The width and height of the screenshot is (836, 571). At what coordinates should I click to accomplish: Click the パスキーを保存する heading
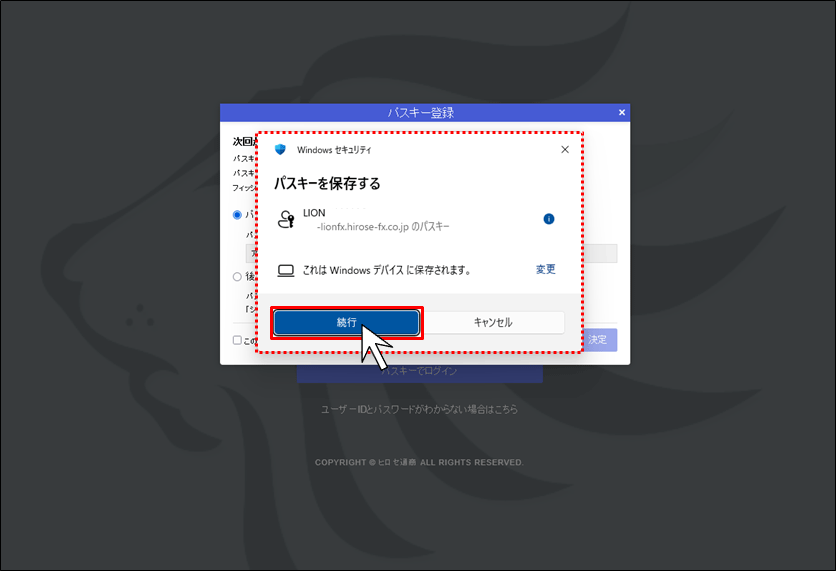click(327, 183)
